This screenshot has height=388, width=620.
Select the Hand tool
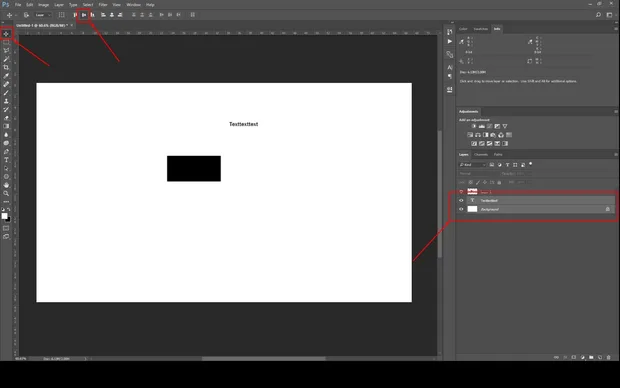pyautogui.click(x=6, y=185)
